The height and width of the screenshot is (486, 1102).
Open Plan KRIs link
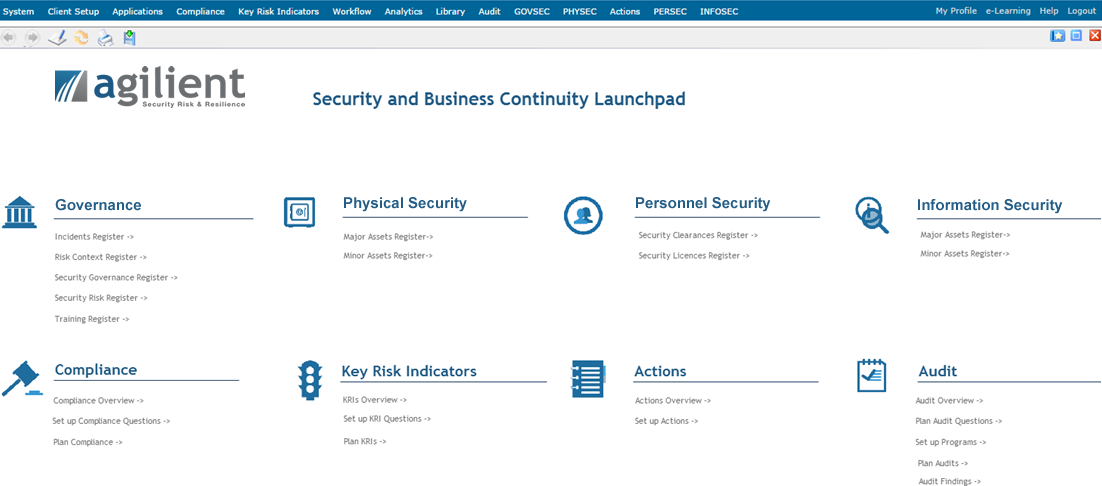(x=365, y=442)
